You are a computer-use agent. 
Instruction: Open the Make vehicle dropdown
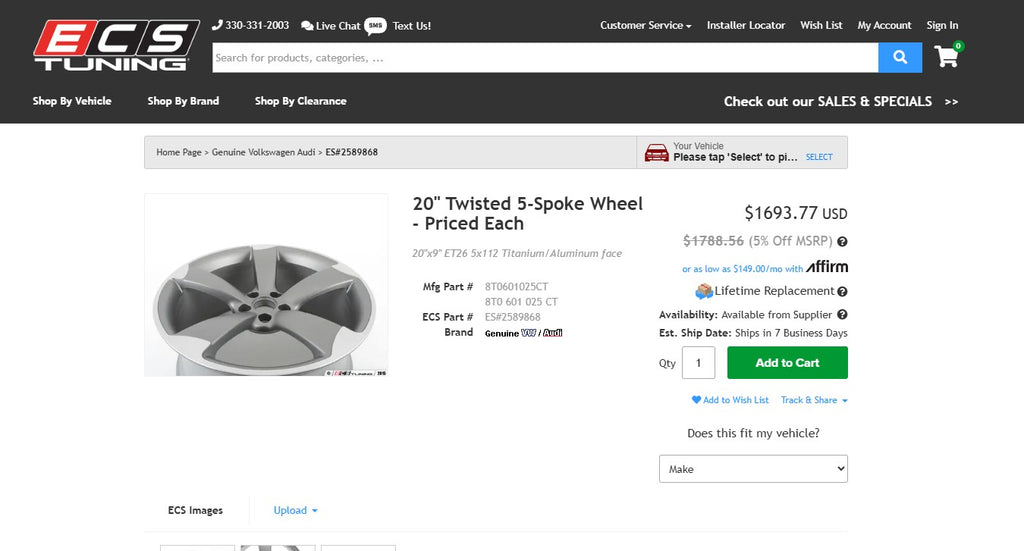[x=753, y=469]
